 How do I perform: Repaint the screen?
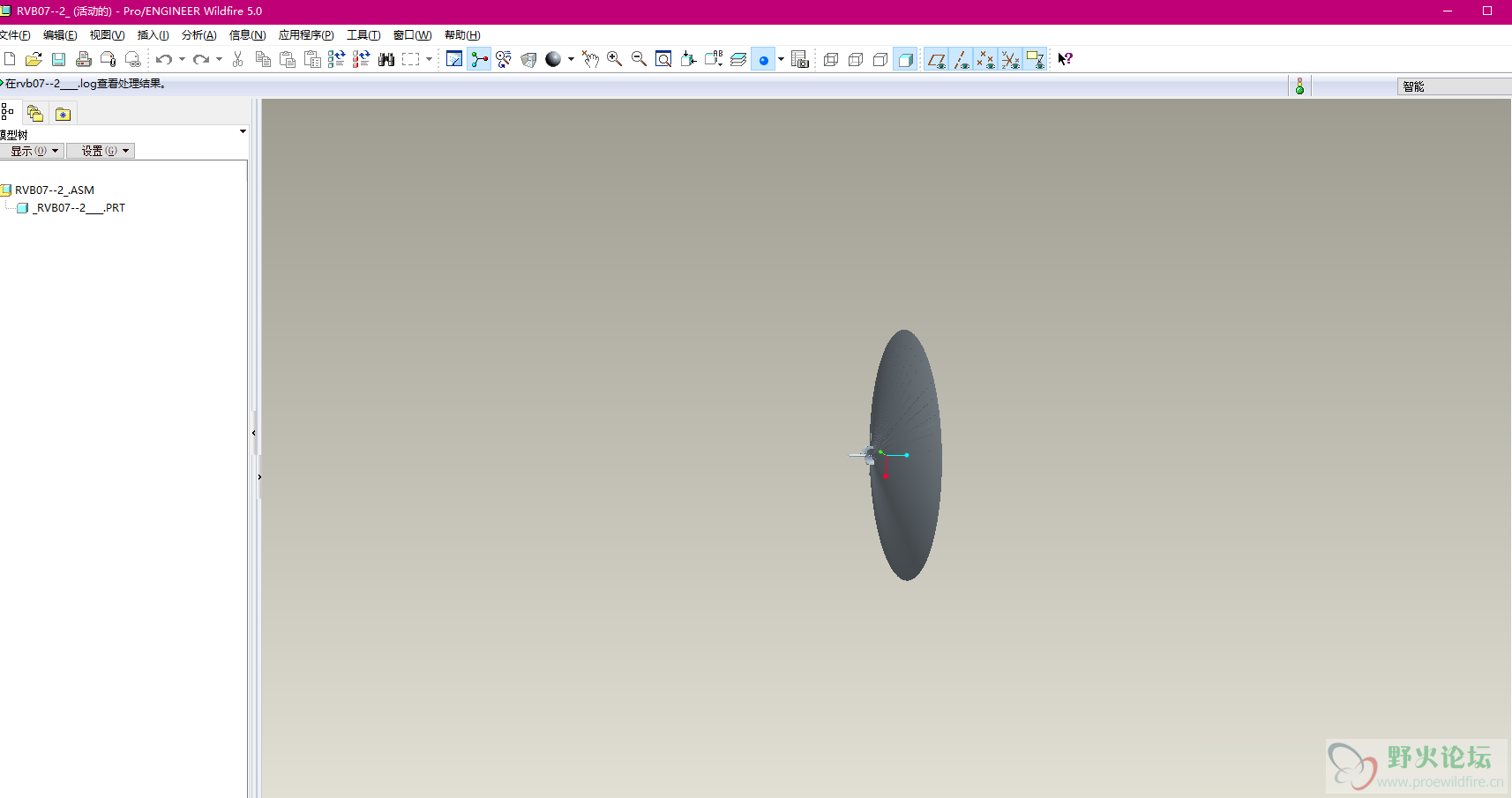[x=454, y=59]
